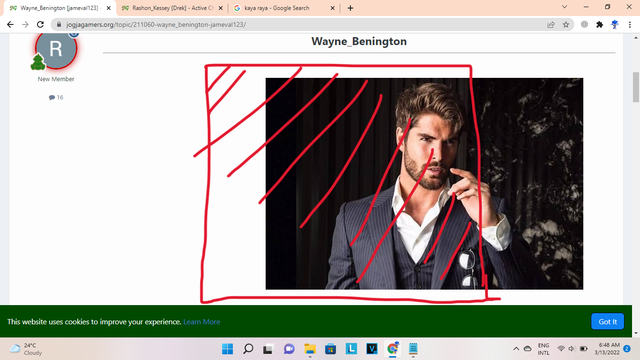The image size is (640, 360).
Task: Open Teams Chat on taskbar
Action: click(x=289, y=349)
